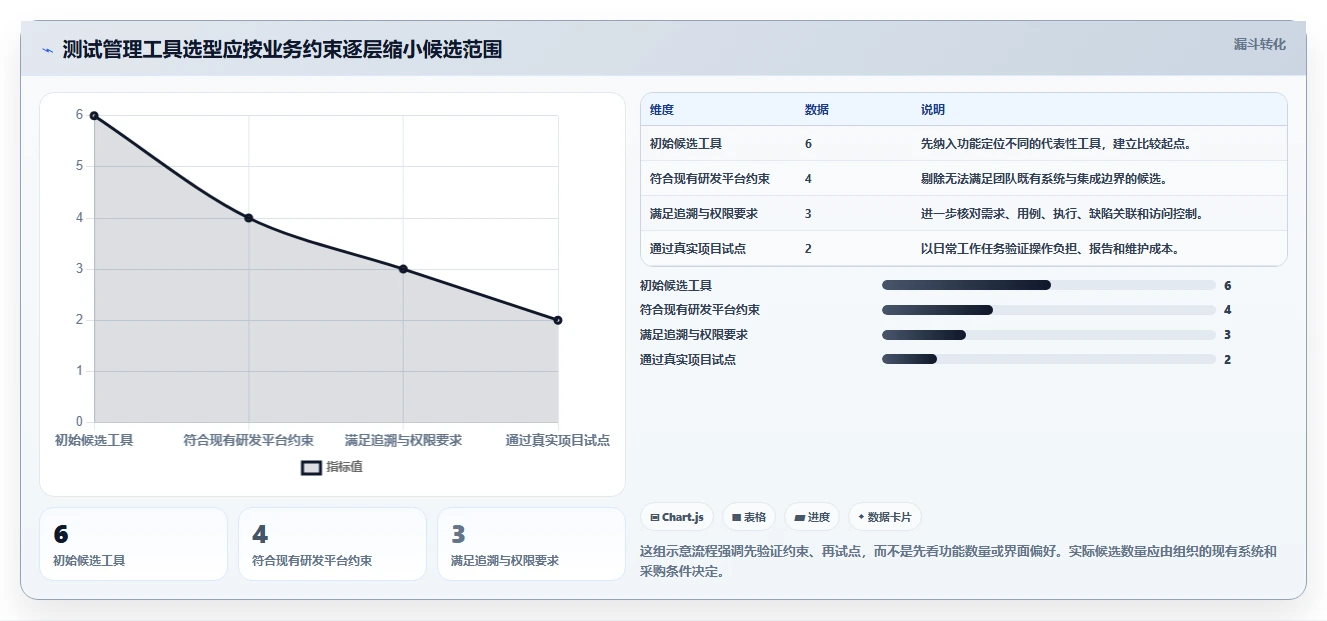Click the table value 2 for 通过真实项目试点
1327x621 pixels.
pyautogui.click(x=808, y=249)
